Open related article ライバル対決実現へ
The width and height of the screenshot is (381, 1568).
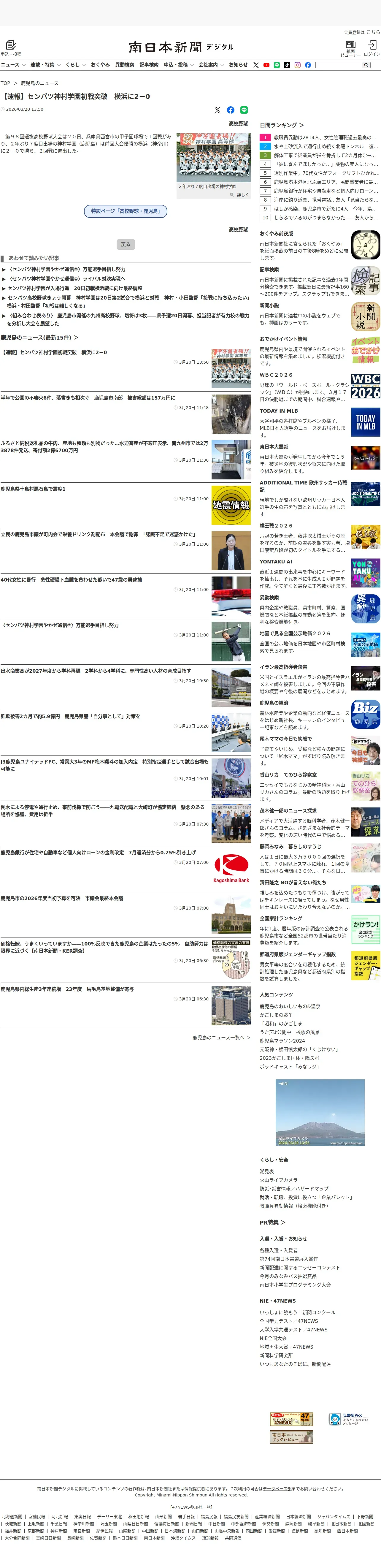point(67,278)
